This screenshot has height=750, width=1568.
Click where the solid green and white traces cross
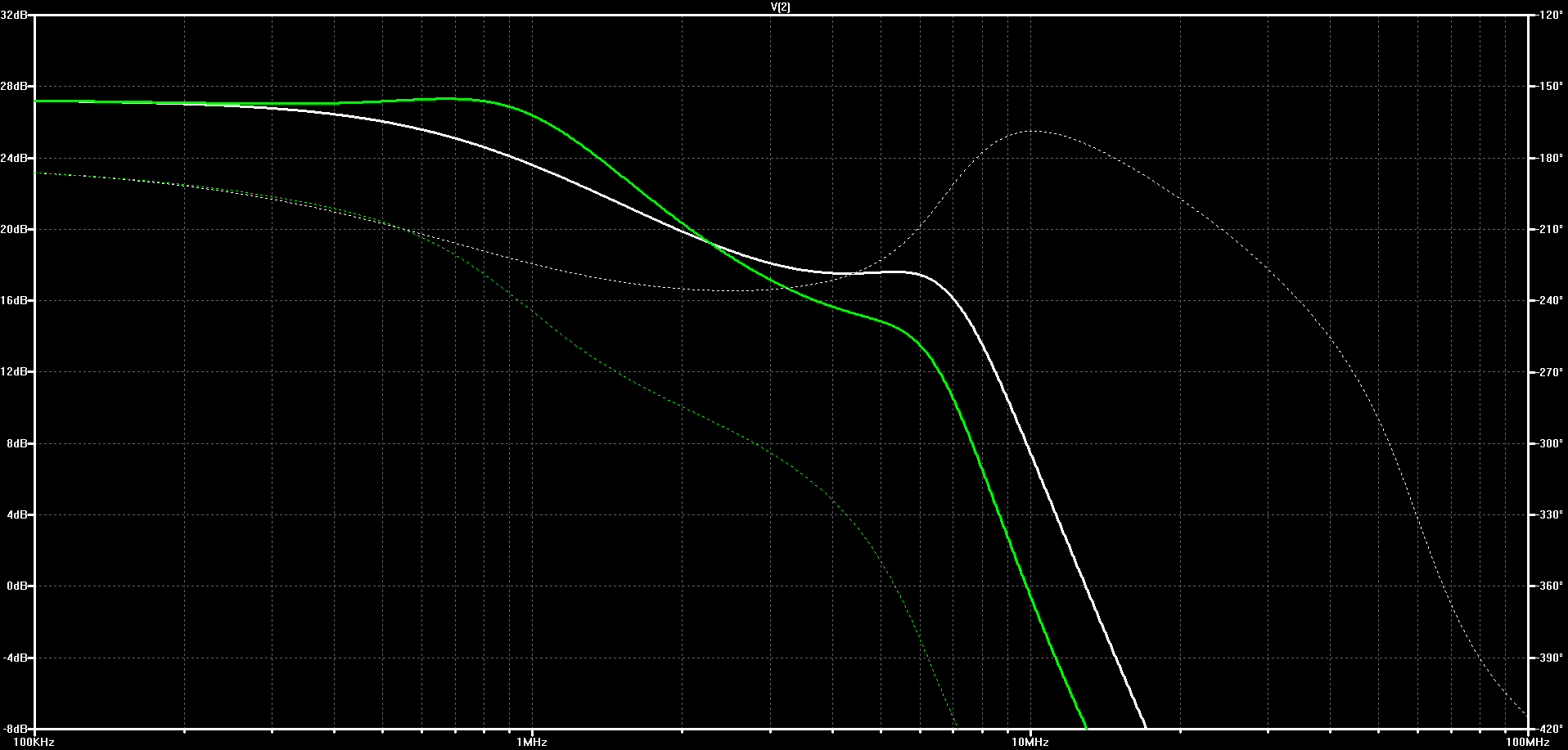point(709,241)
